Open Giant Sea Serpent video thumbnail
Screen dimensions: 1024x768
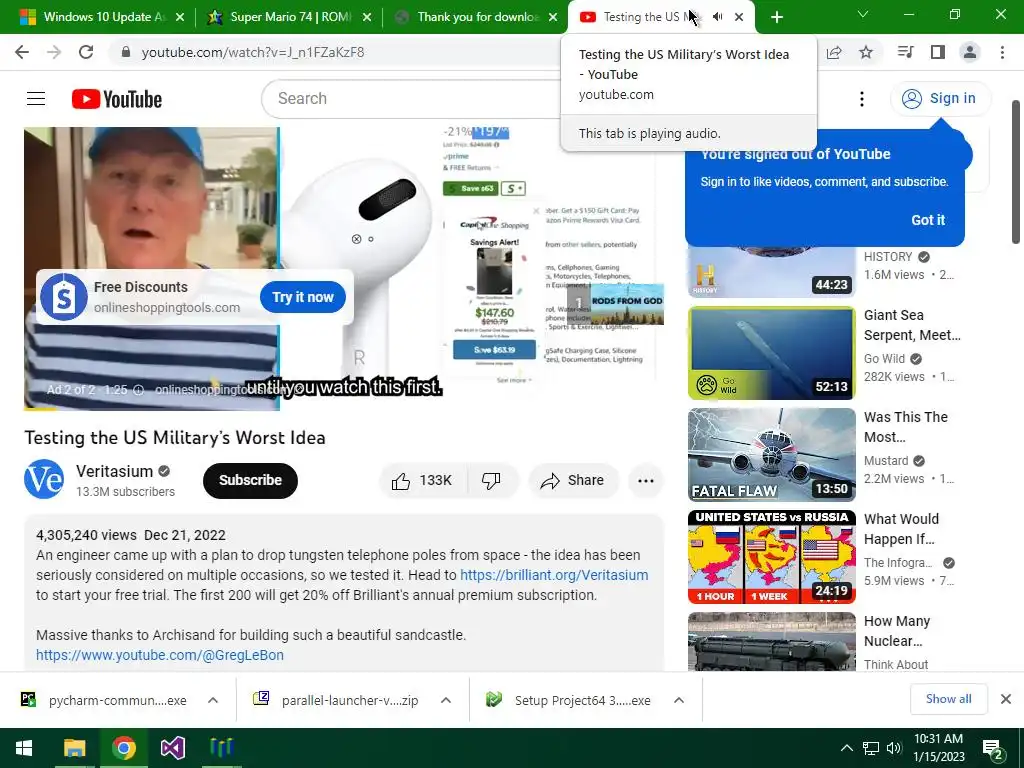(x=771, y=353)
